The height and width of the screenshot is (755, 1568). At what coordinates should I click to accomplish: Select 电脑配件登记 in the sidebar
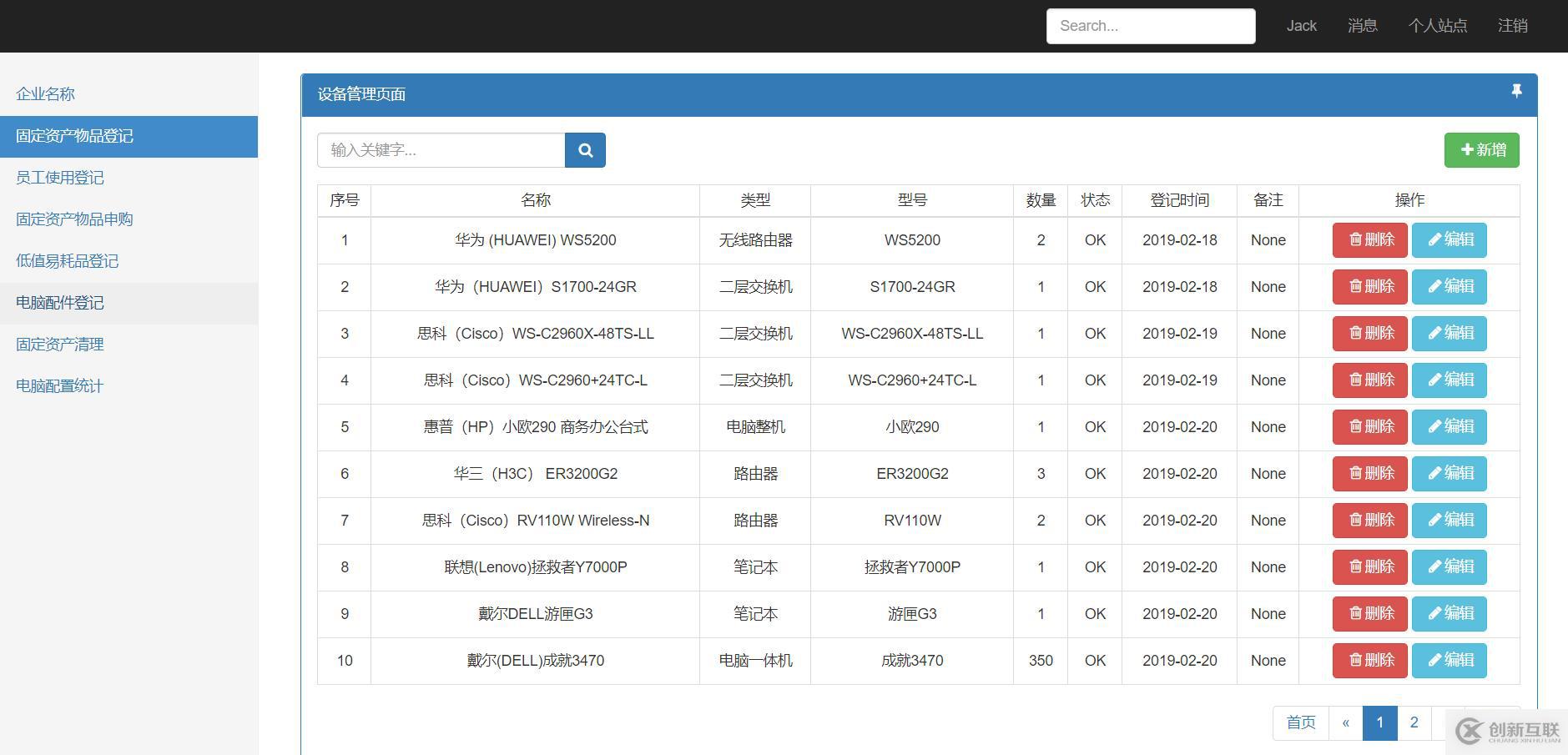[x=58, y=303]
